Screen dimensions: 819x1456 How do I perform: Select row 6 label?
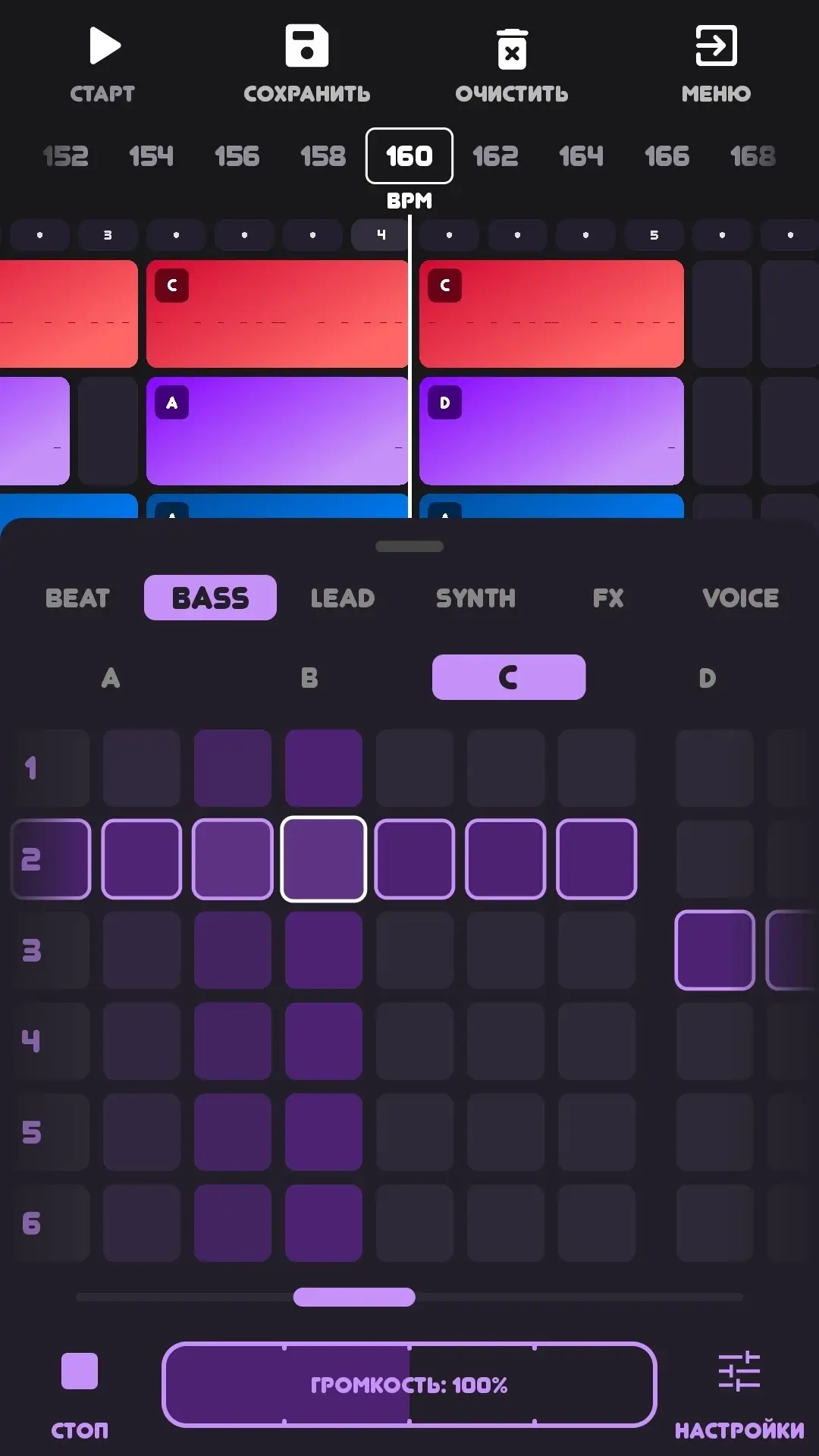coord(31,1223)
